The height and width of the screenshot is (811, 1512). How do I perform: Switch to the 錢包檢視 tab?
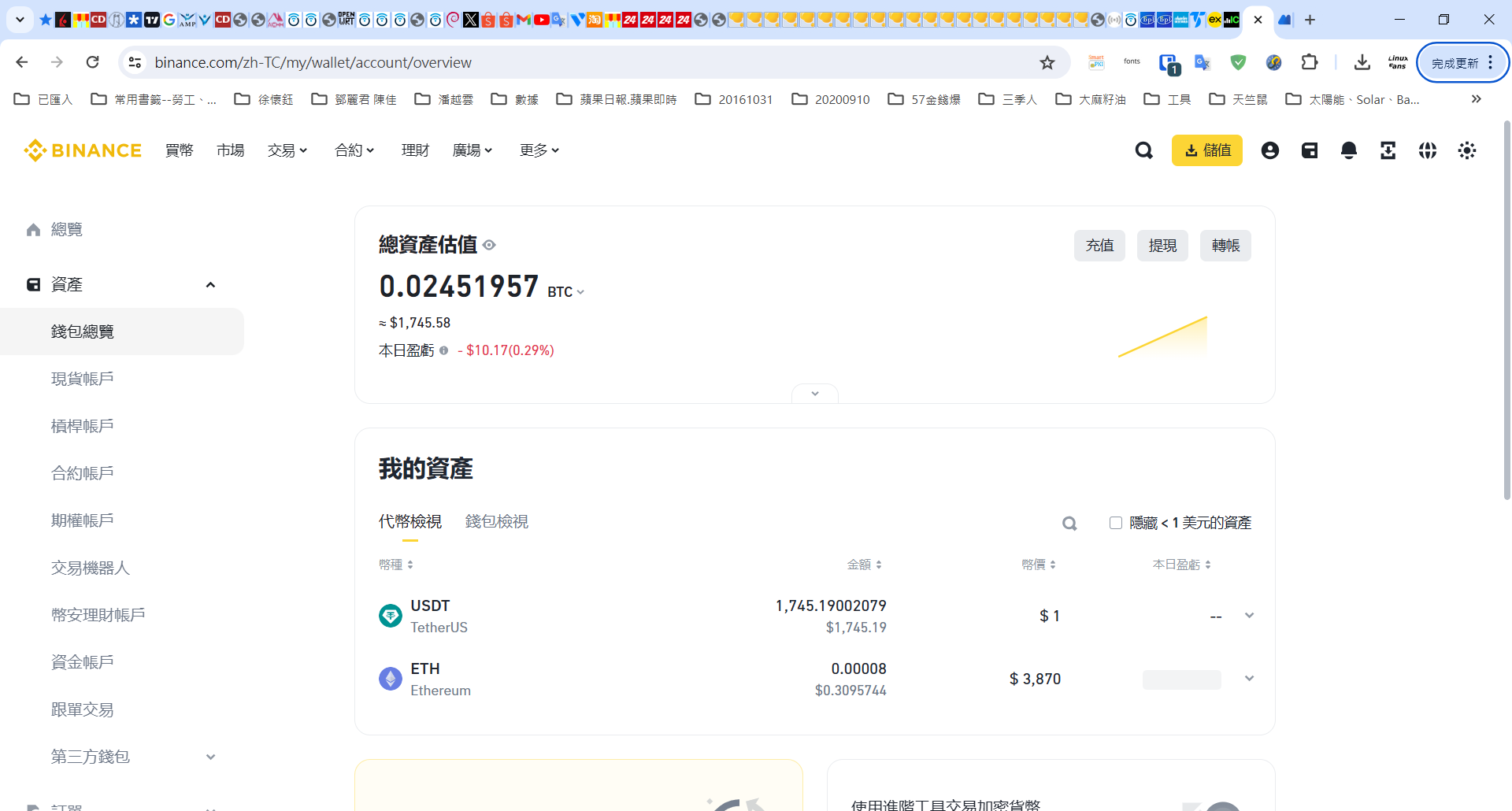coord(496,521)
